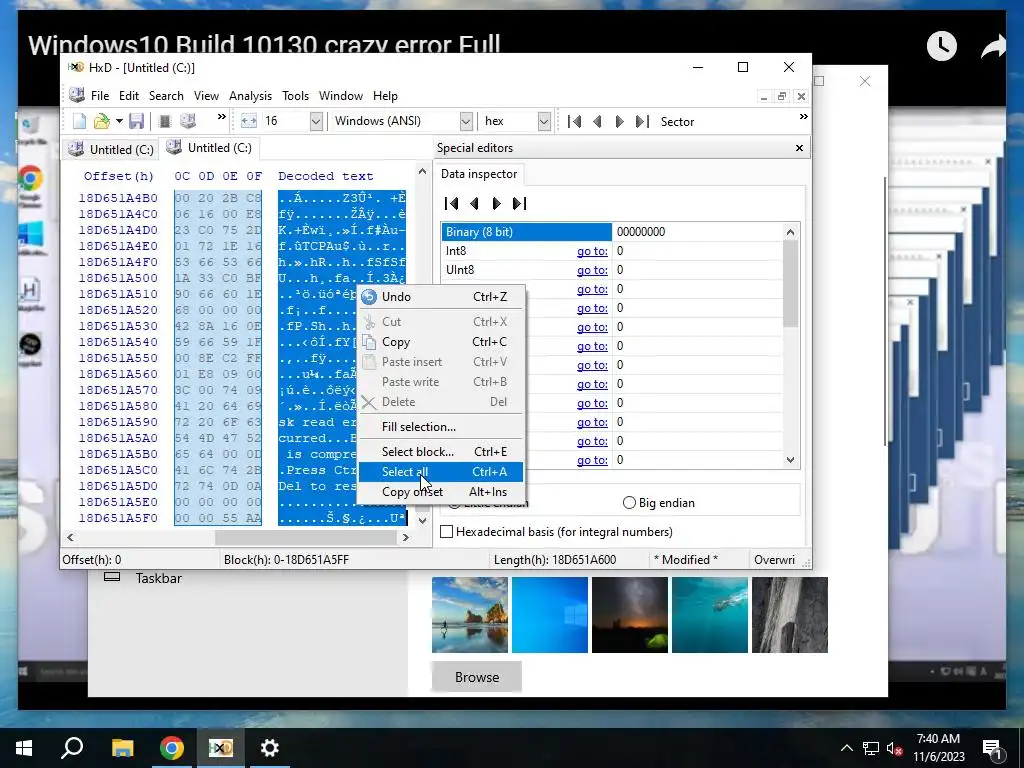This screenshot has height=768, width=1024.
Task: Go to next byte in Data inspector
Action: tap(496, 204)
